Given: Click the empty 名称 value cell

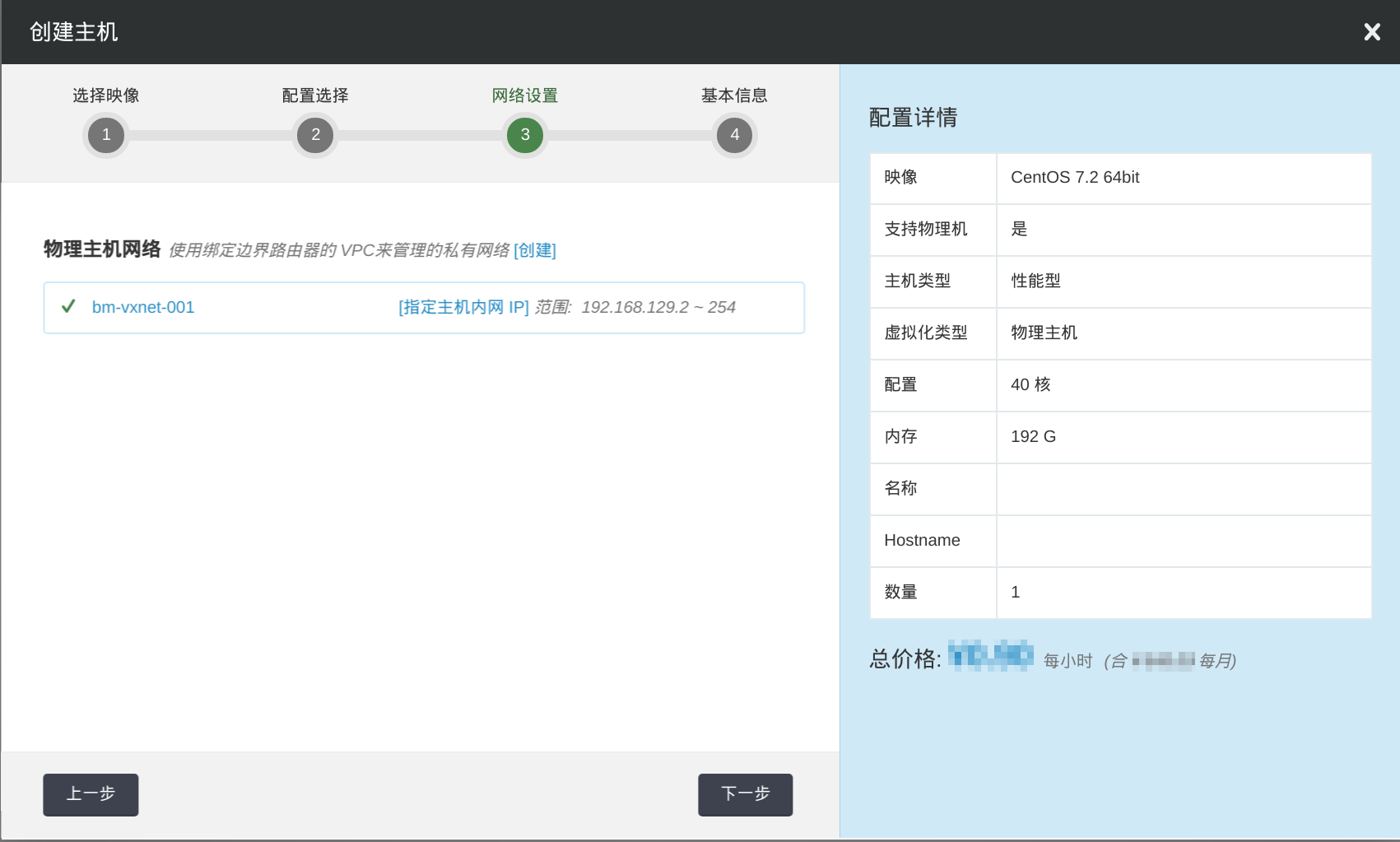Looking at the screenshot, I should click(1183, 489).
